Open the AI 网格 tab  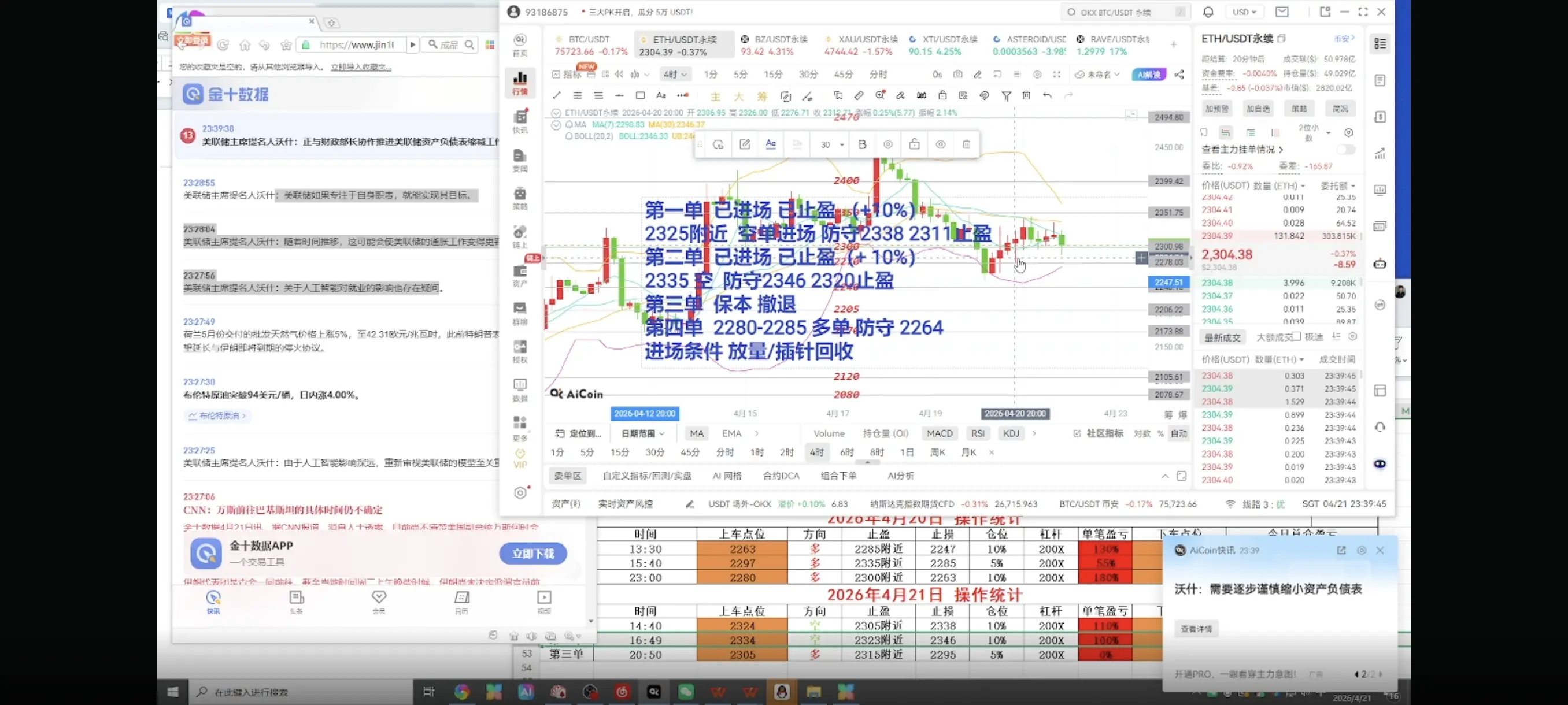pos(727,476)
